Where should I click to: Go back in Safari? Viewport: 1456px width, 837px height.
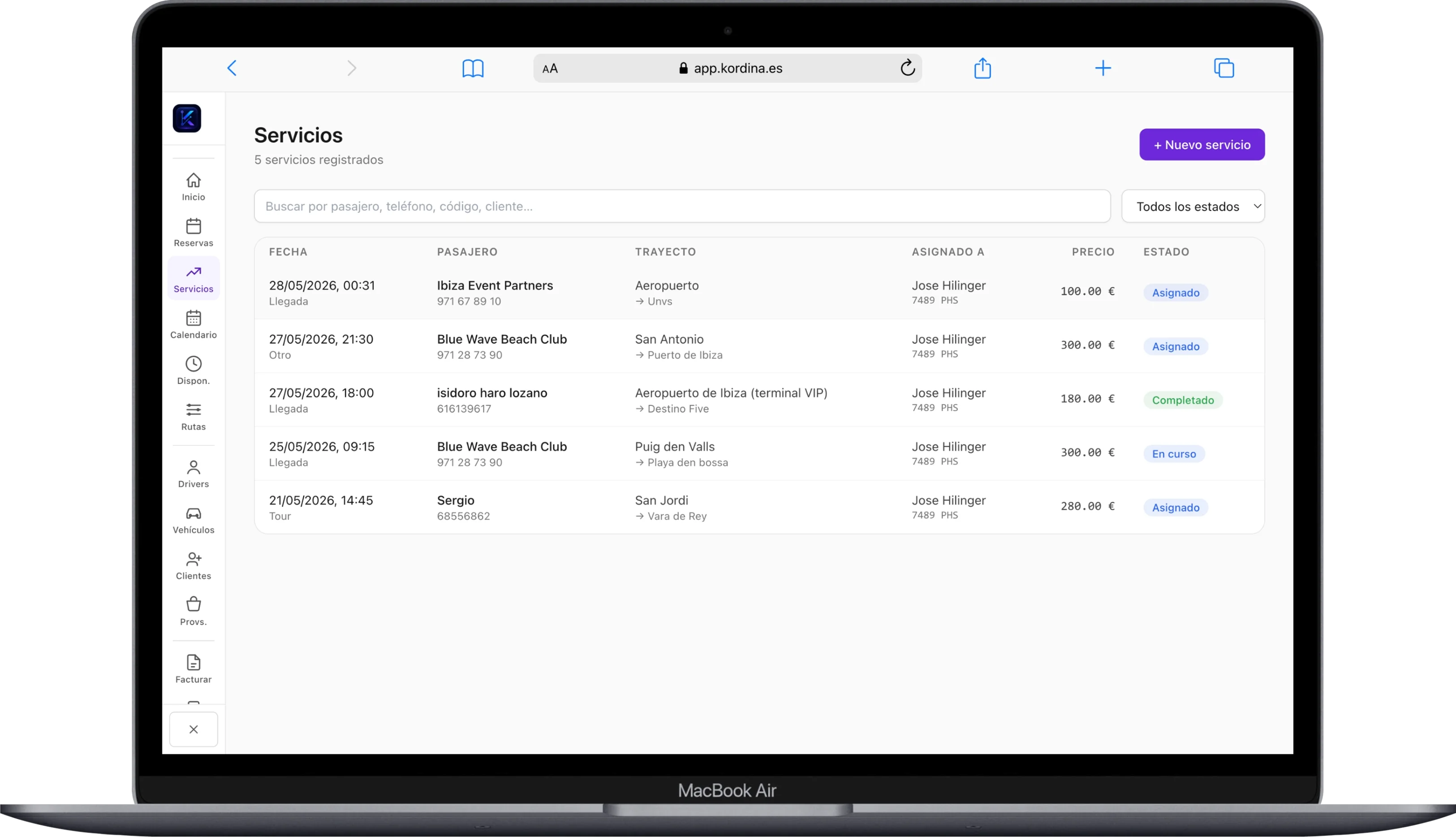pos(232,69)
